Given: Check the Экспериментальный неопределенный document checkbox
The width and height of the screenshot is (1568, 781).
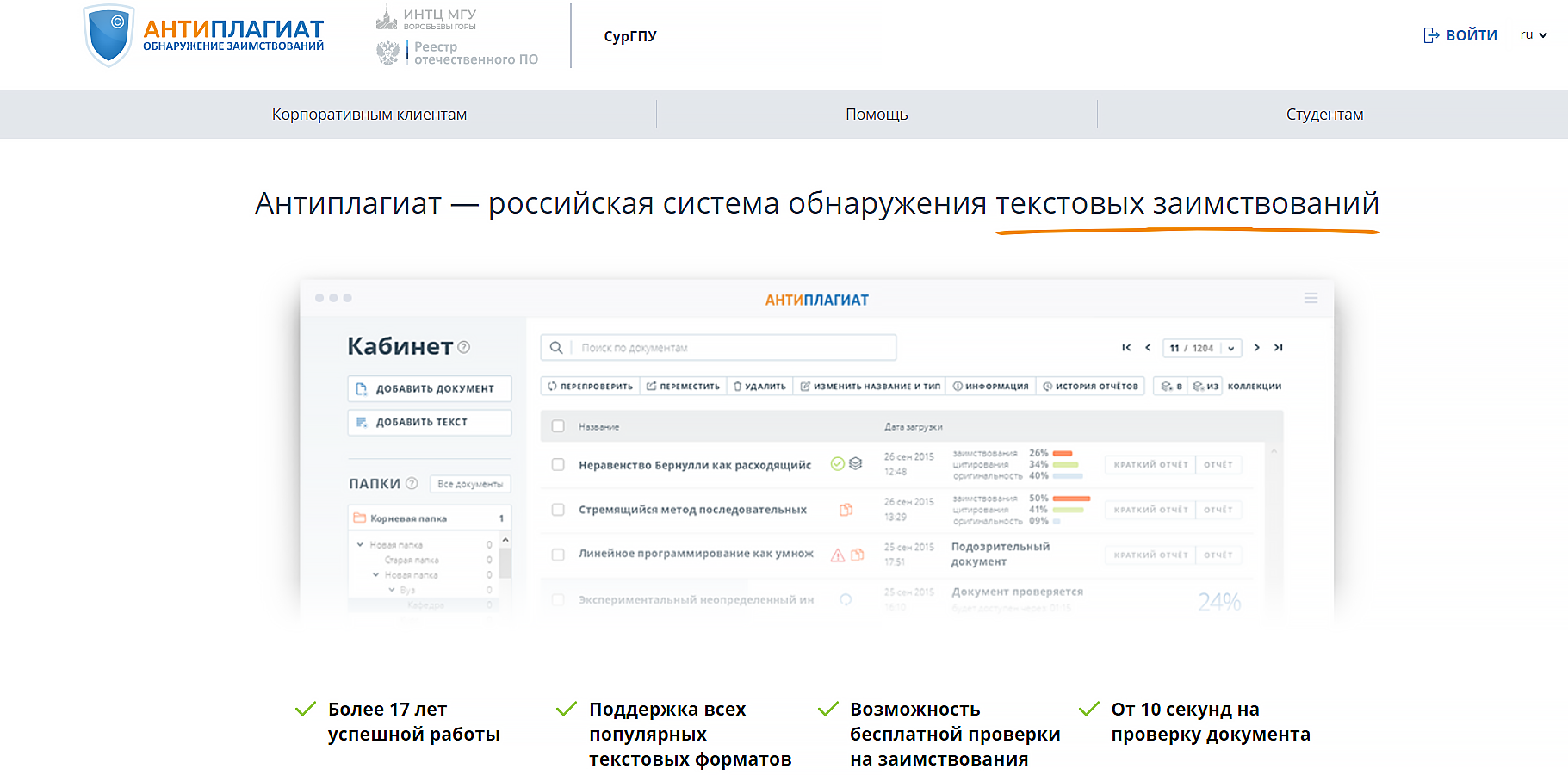Looking at the screenshot, I should tap(558, 599).
